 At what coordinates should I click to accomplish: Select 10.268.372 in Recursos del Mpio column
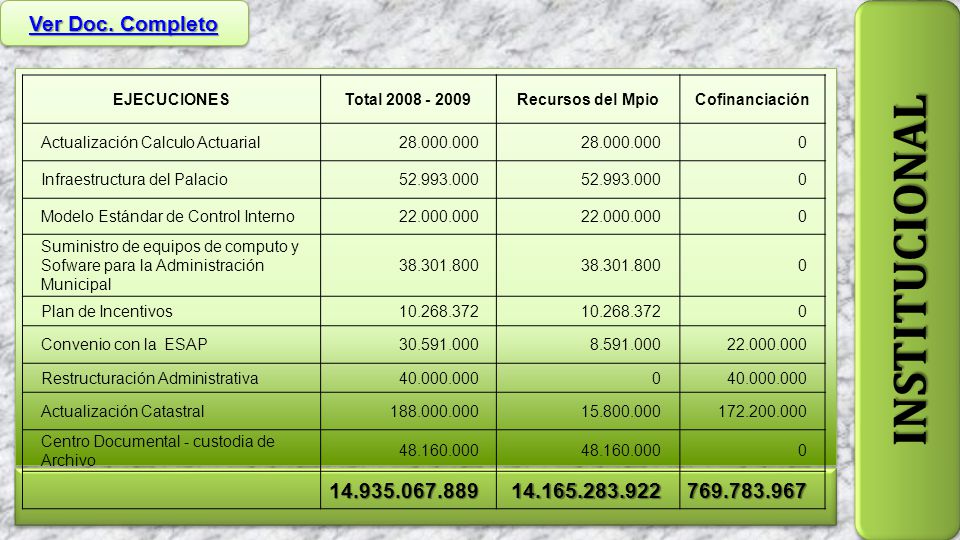click(x=621, y=311)
